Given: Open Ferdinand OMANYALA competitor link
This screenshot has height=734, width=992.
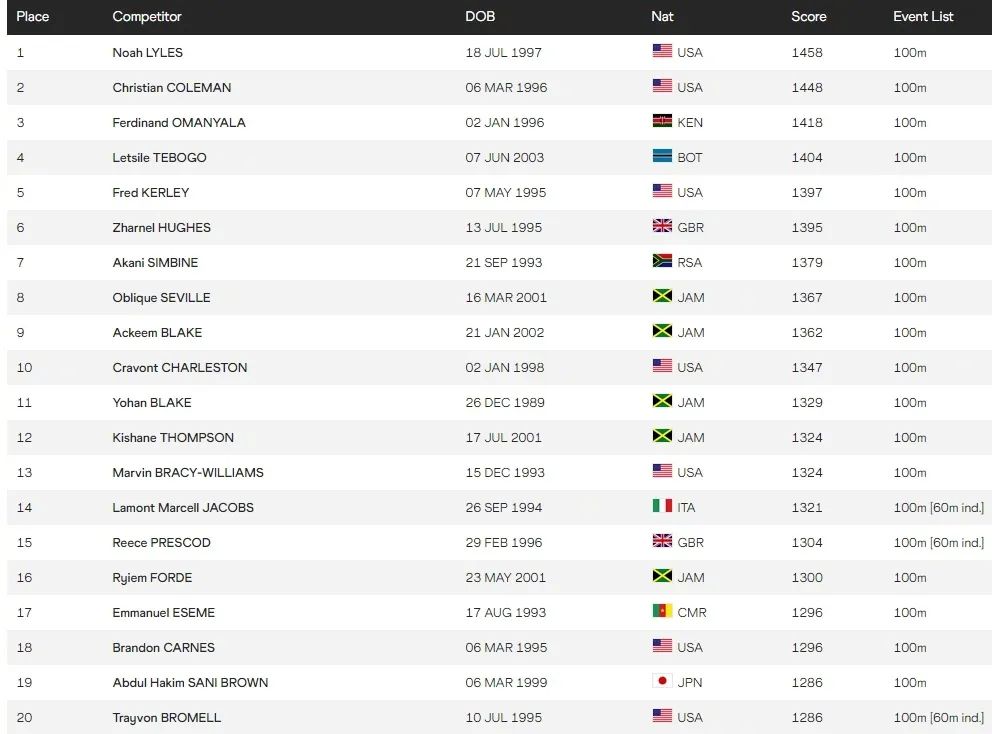Looking at the screenshot, I should click(179, 122).
